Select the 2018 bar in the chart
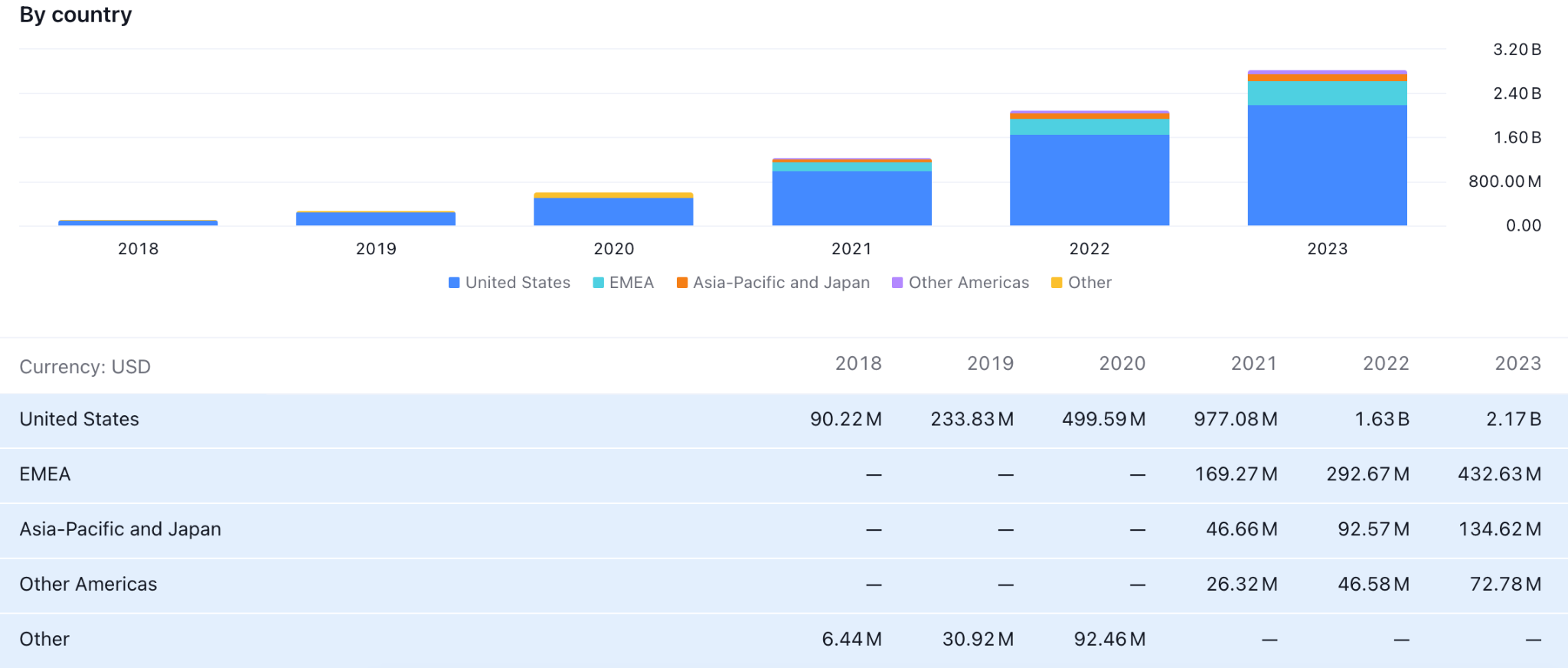This screenshot has height=668, width=1568. [138, 223]
